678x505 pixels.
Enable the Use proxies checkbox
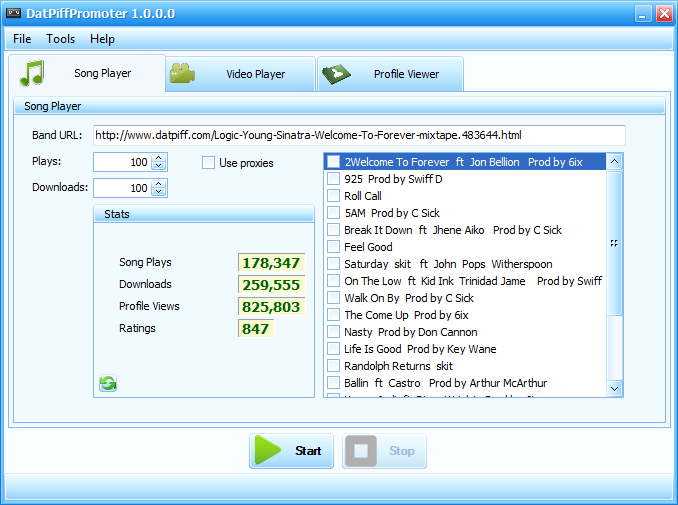[208, 163]
